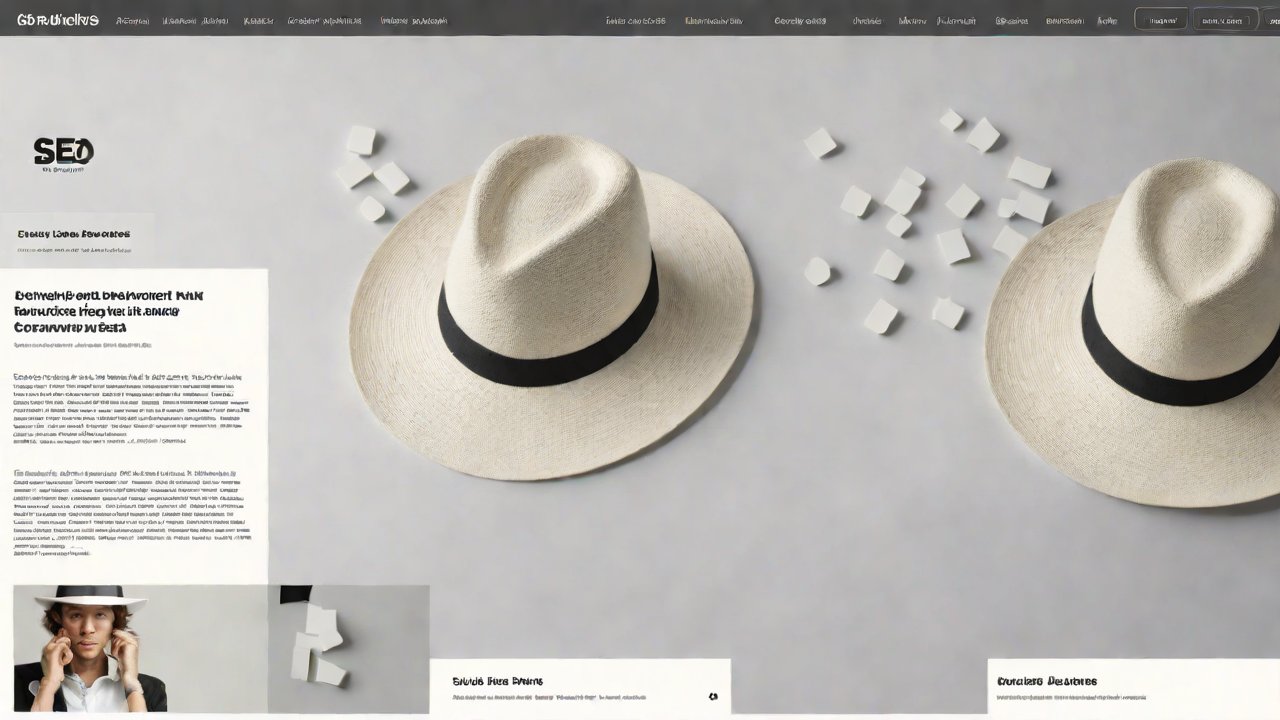
Task: Click the black SEO logo on the left
Action: [x=63, y=151]
